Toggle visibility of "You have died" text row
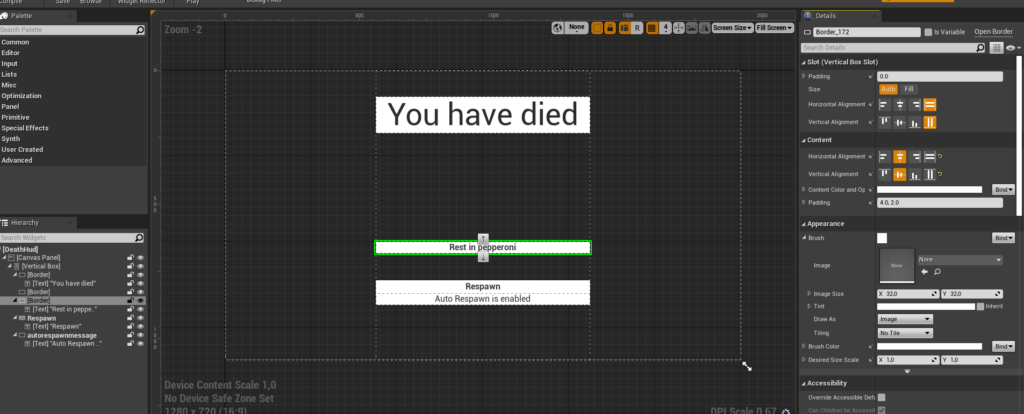 tap(140, 283)
